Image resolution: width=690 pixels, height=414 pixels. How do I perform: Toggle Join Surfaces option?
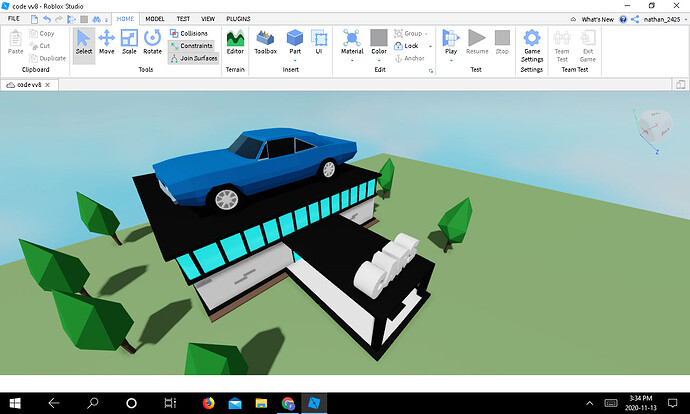coord(194,58)
